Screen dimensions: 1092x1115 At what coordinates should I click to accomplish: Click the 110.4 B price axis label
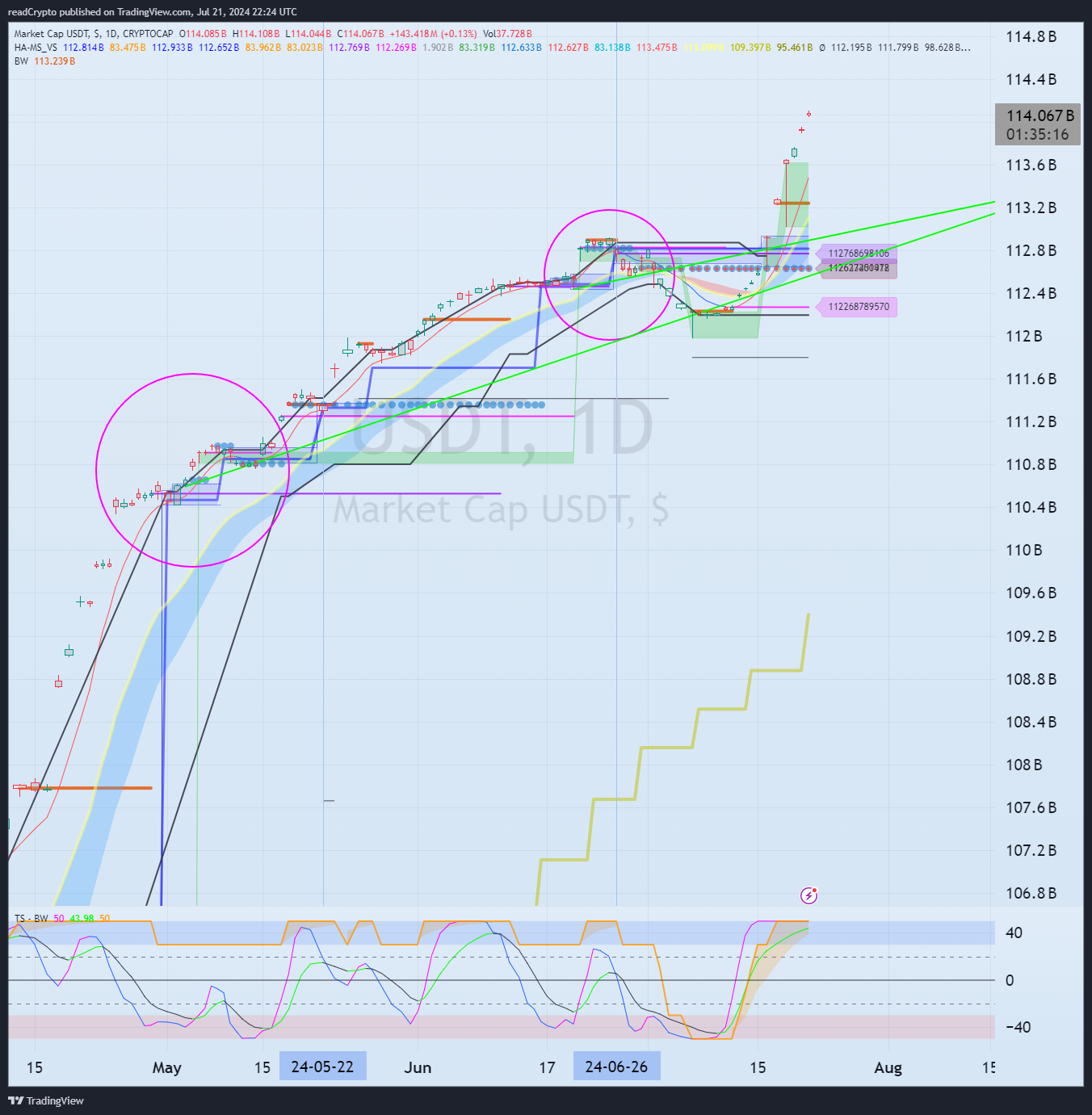1031,507
